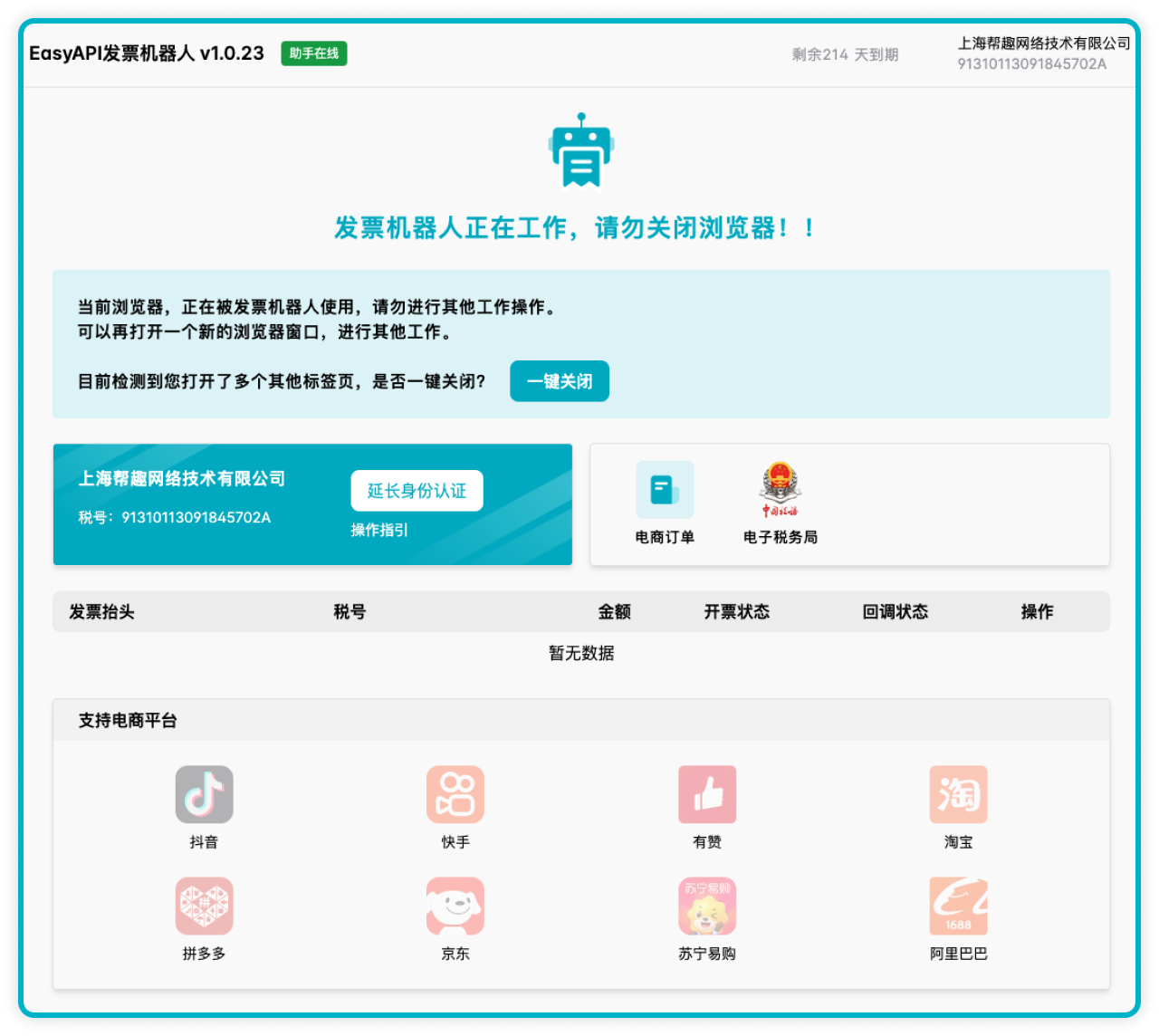
Task: Open the 电商订单 orders icon
Action: click(x=665, y=490)
